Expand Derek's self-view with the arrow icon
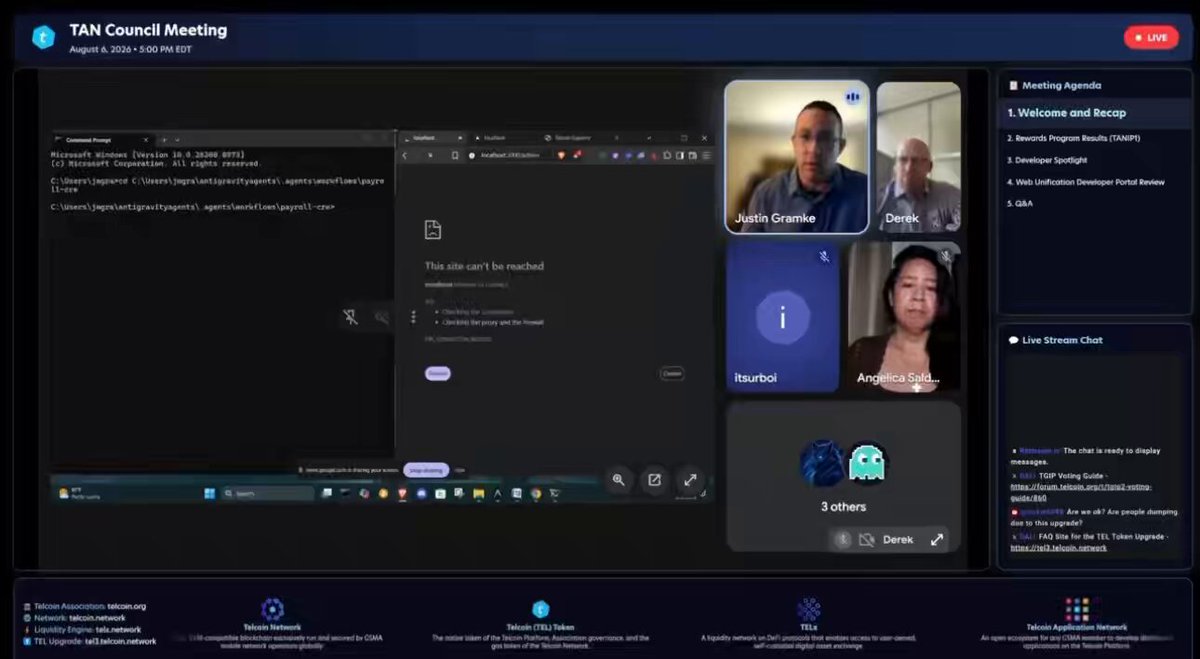Image resolution: width=1200 pixels, height=659 pixels. tap(937, 540)
